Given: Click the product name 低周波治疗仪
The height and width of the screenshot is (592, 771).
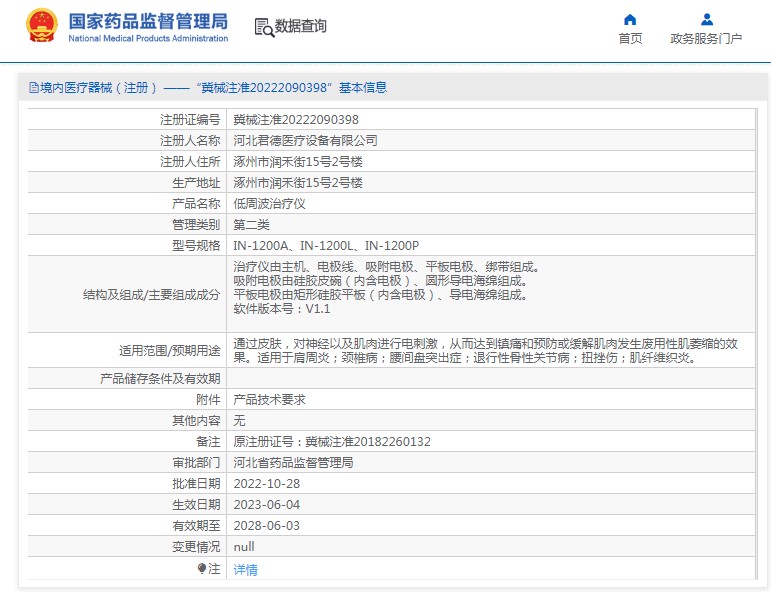Looking at the screenshot, I should click(x=269, y=203).
